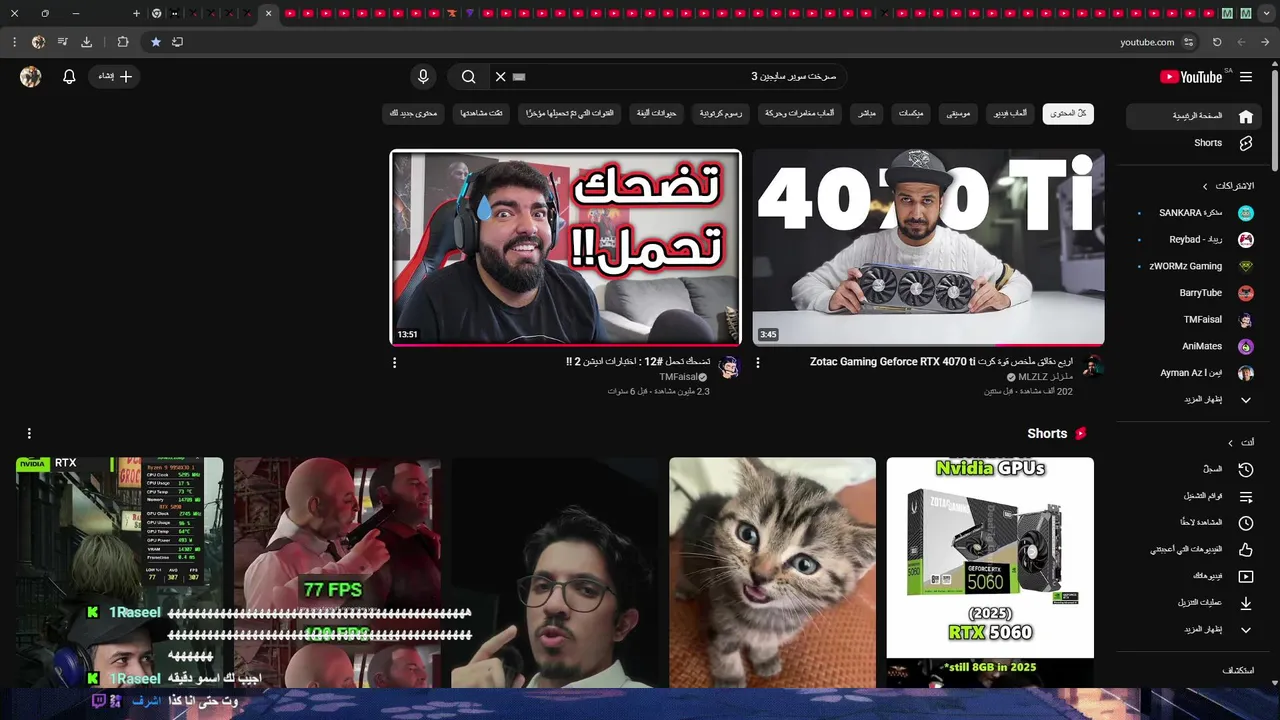Screen dimensions: 1280x720
Task: Open BarryTube channel subscription
Action: pos(1192,293)
